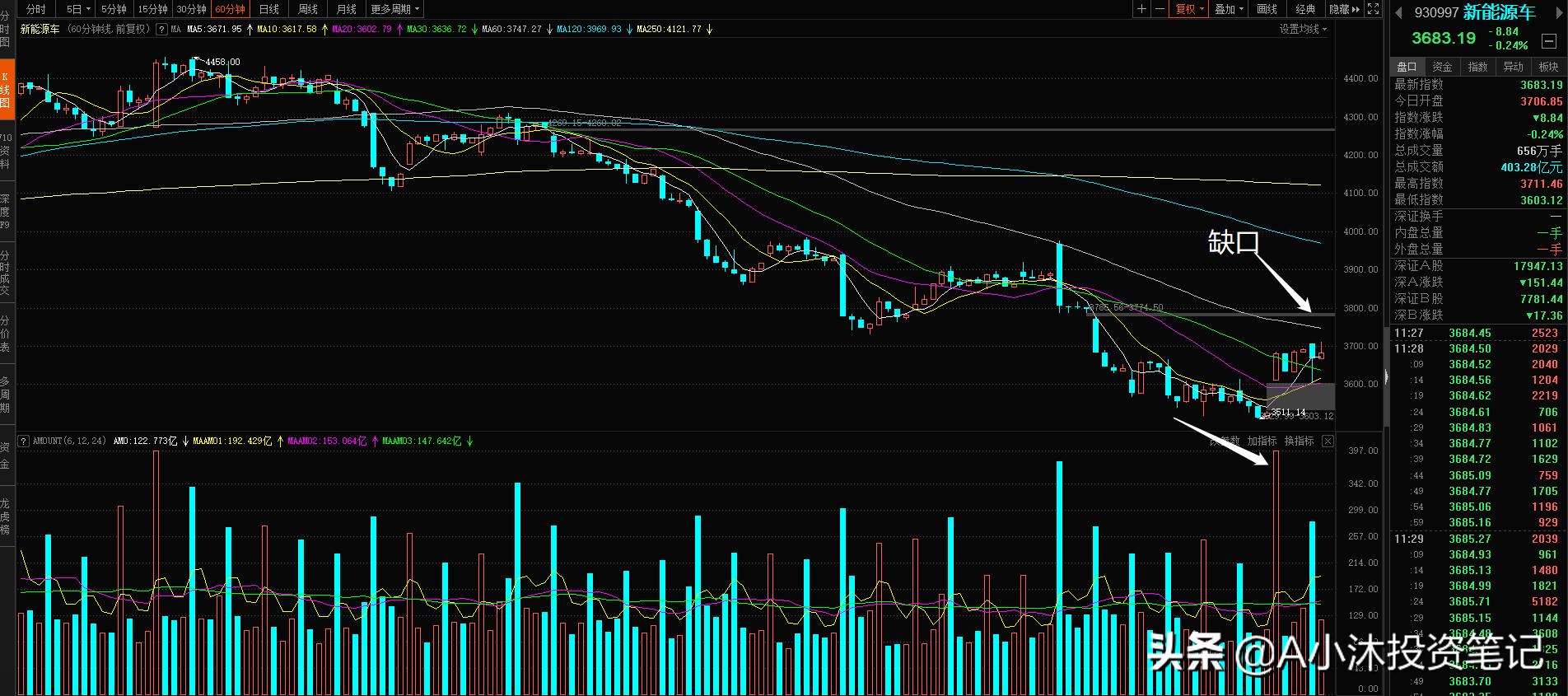The image size is (1568, 696).
Task: Click the 3511.14 low price marker
Action: 1288,411
